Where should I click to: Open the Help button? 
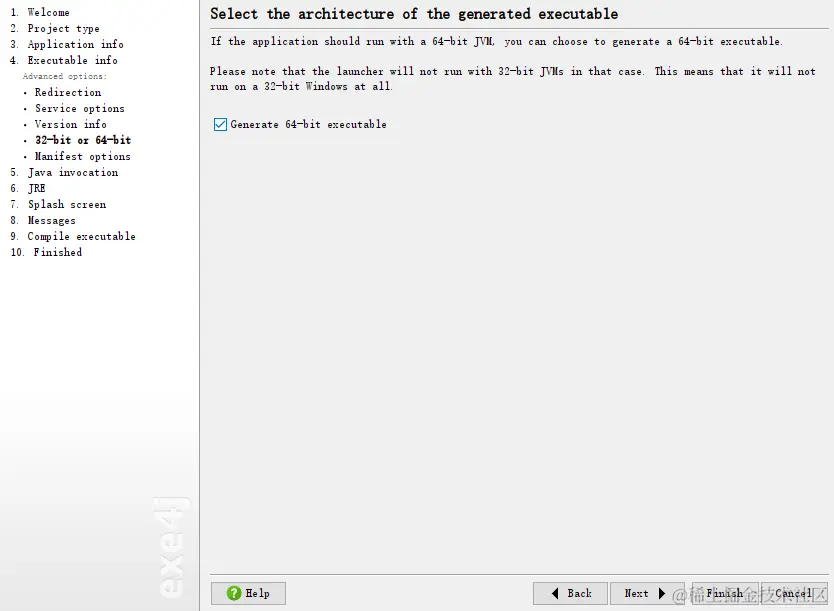pos(248,593)
